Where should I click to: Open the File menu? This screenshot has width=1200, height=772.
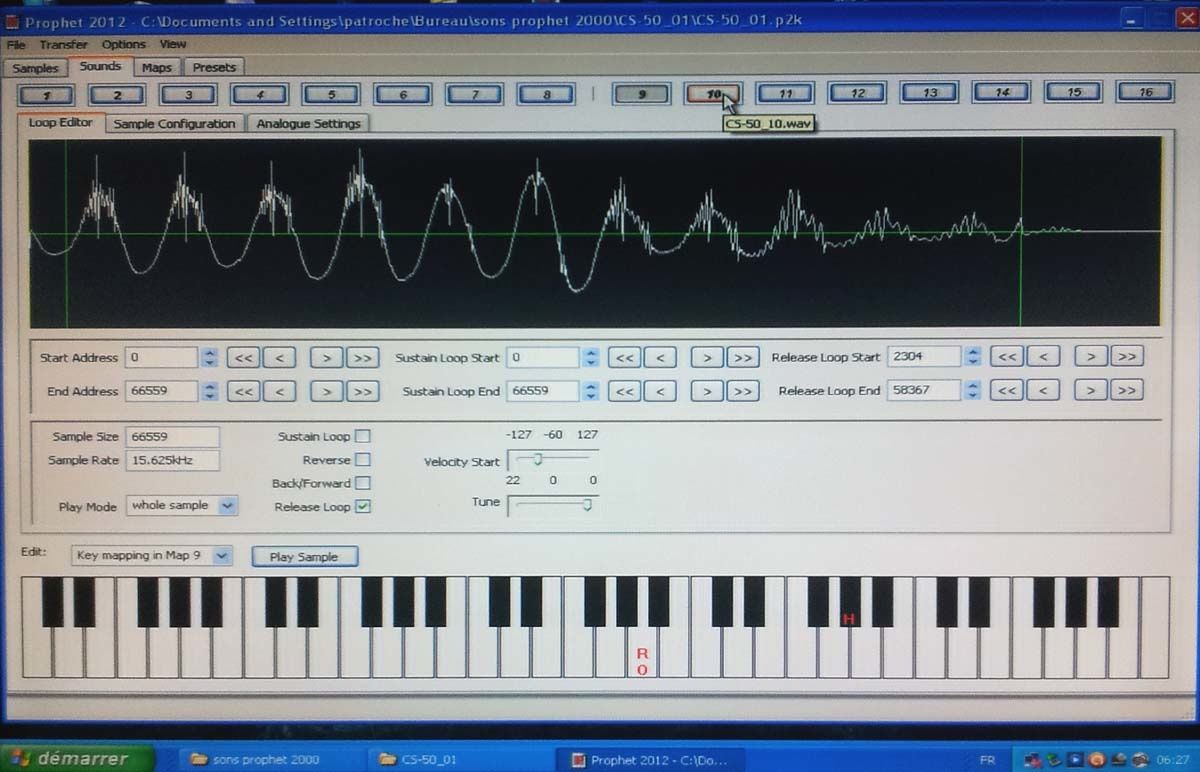pos(16,44)
